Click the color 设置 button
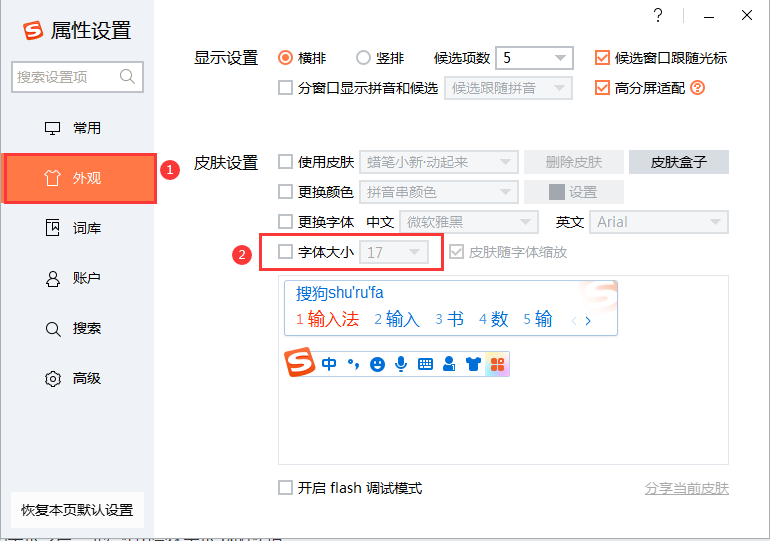770x541 pixels. coord(574,192)
